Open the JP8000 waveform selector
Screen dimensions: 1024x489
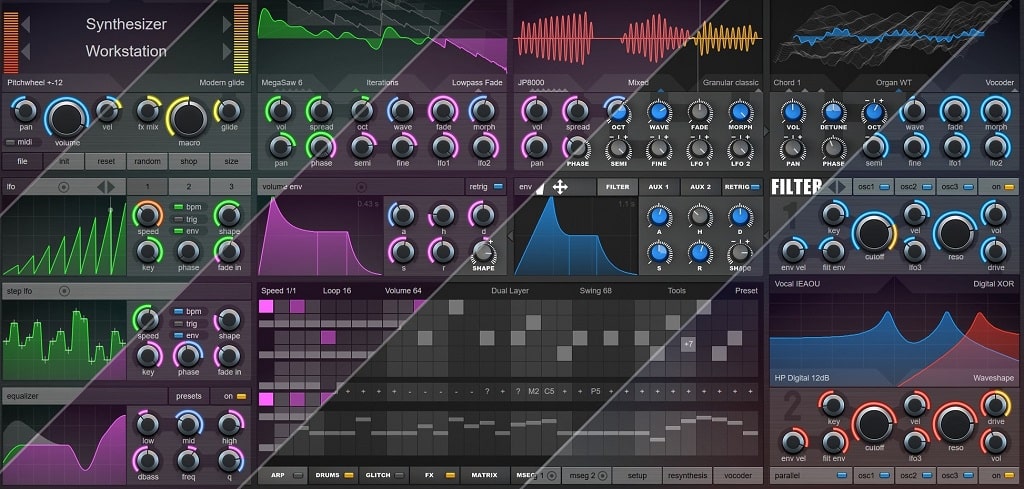[x=531, y=83]
